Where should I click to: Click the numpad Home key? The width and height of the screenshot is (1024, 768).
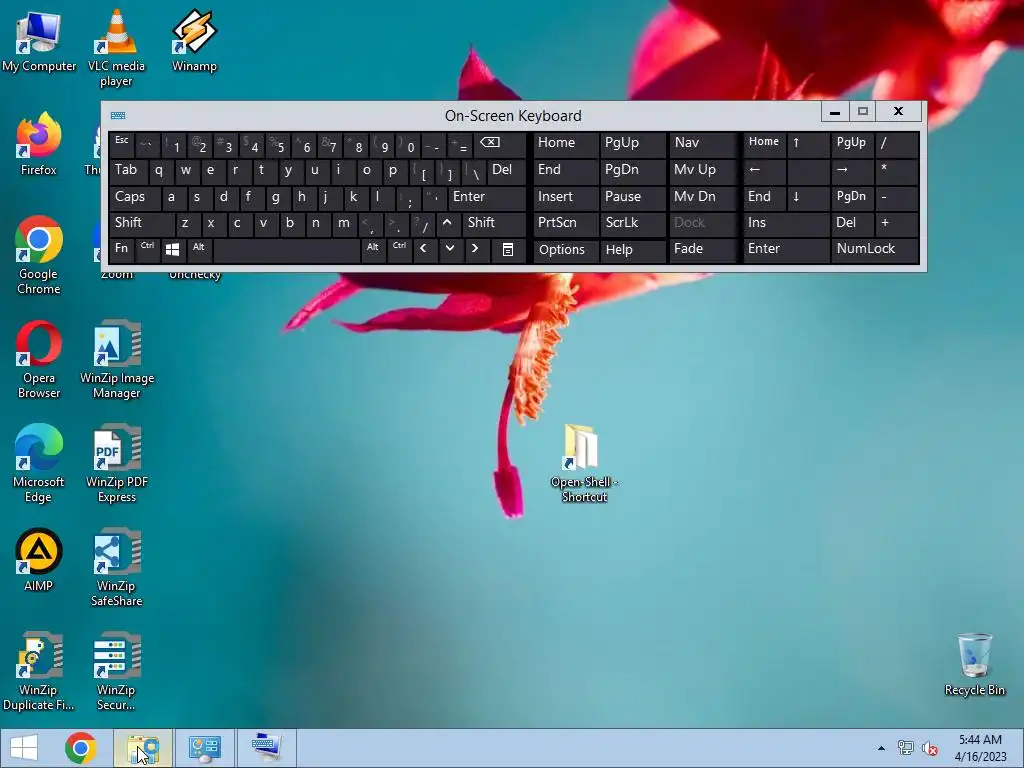pyautogui.click(x=764, y=143)
